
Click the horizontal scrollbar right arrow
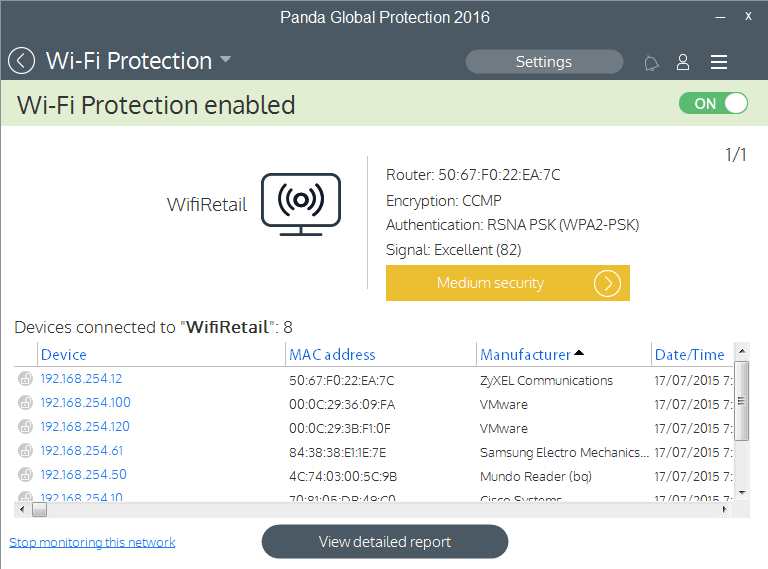point(724,510)
